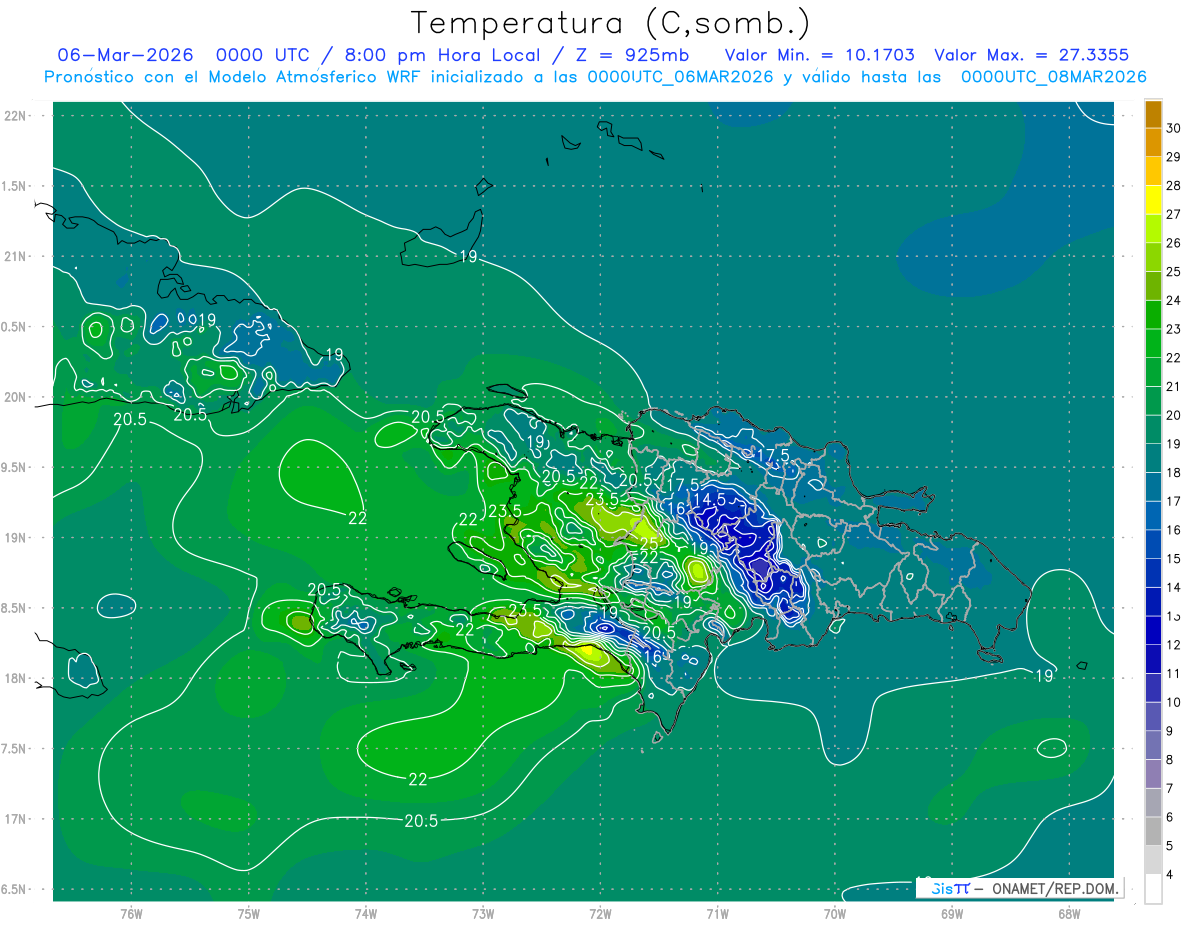Click latitude label '18N'
This screenshot has height=927, width=1200.
[15, 678]
